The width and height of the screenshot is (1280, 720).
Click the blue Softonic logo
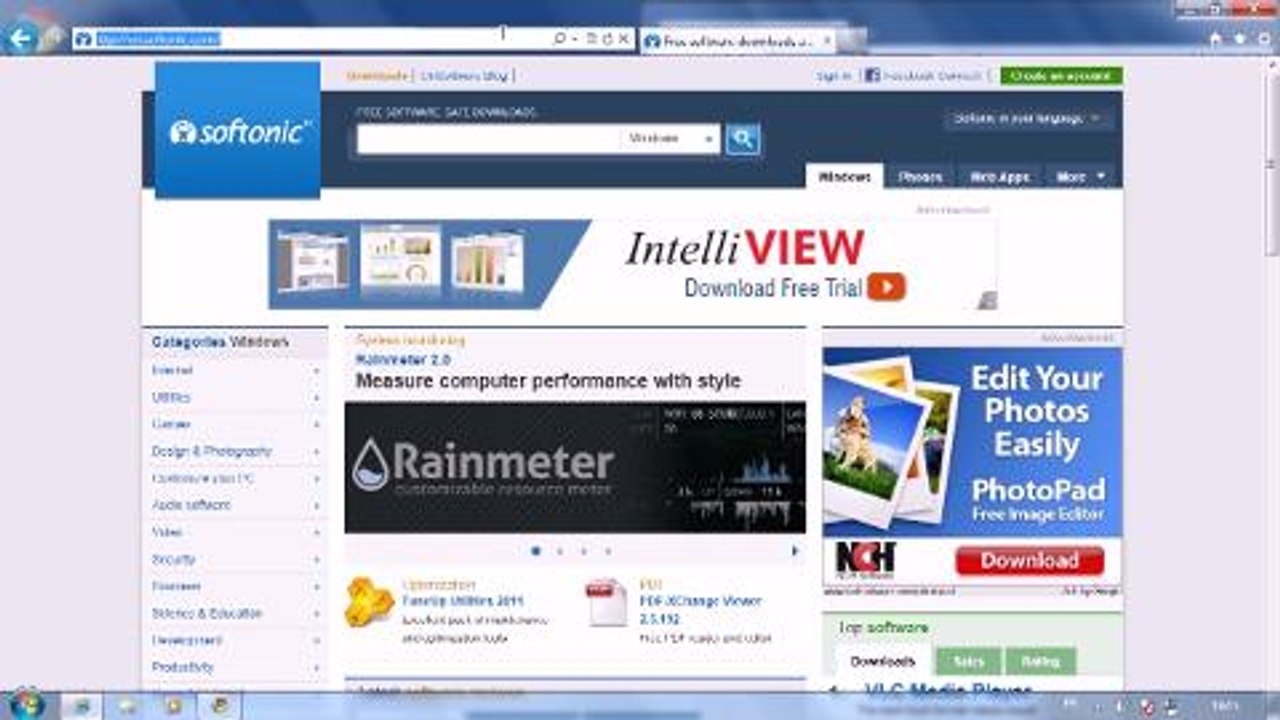click(x=238, y=130)
